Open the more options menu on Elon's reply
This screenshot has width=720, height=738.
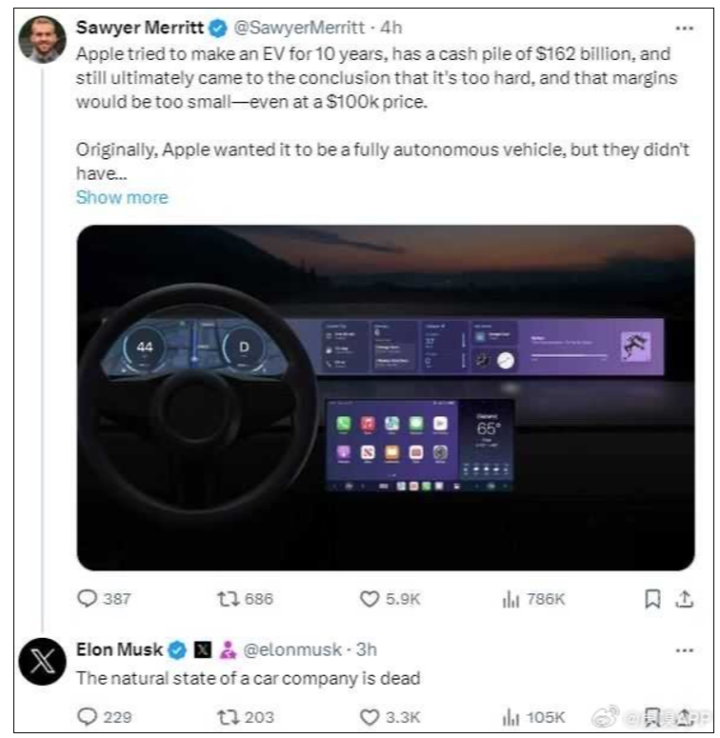pos(684,650)
